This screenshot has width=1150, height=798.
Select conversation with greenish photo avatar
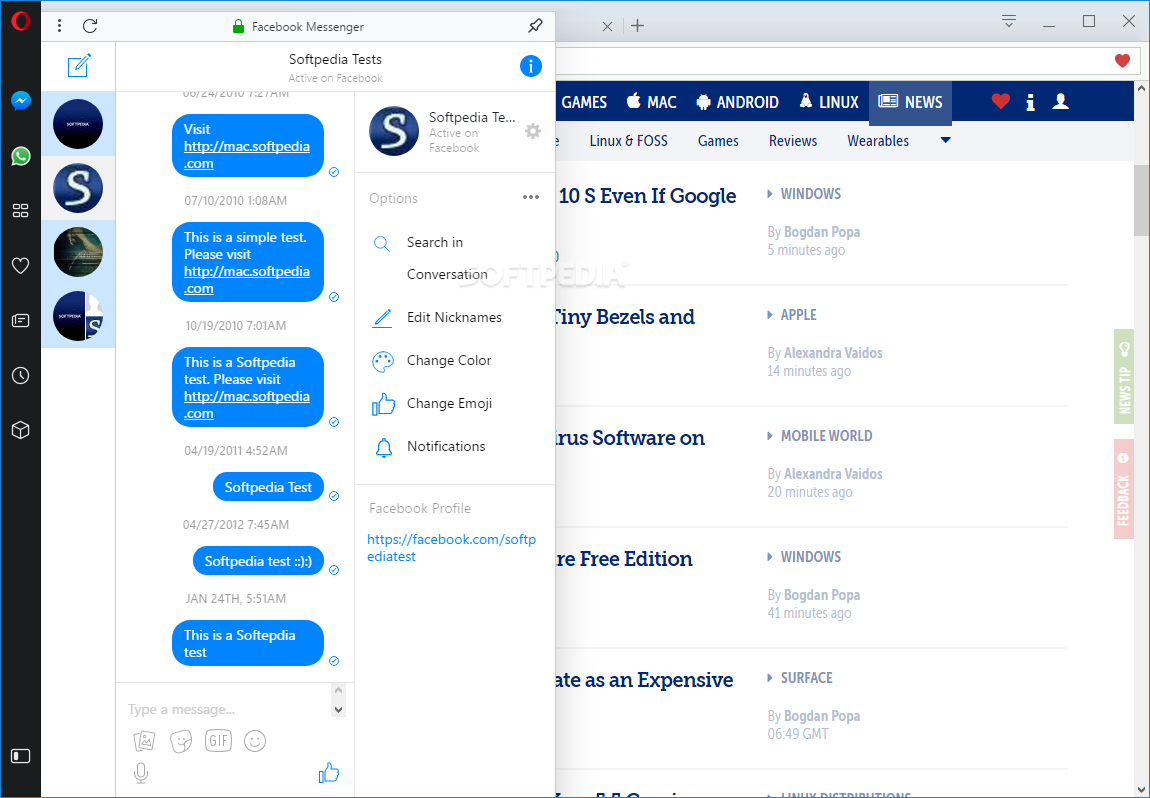coord(78,252)
